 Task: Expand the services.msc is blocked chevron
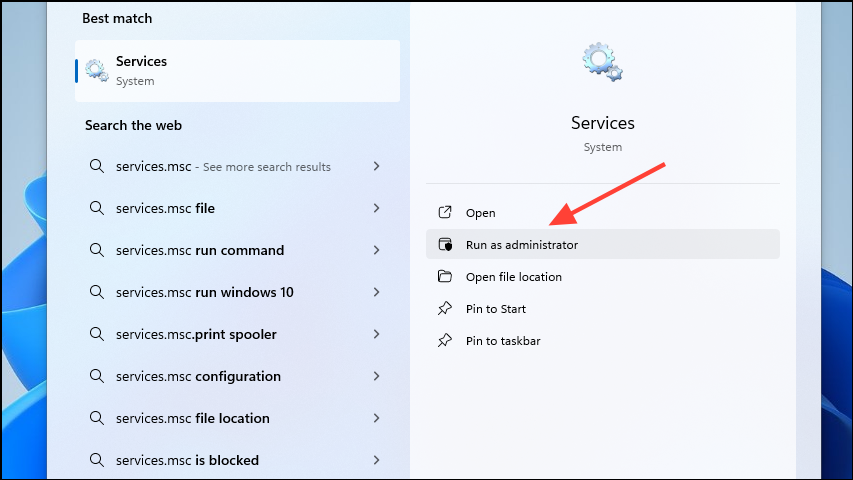point(376,460)
